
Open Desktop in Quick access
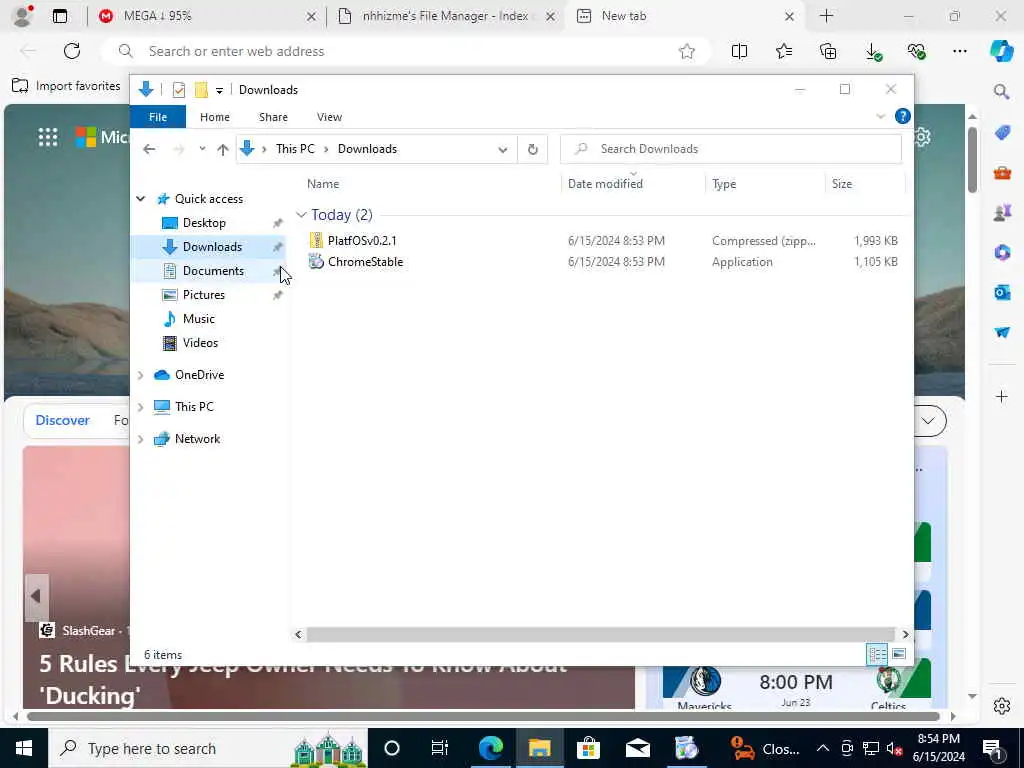[204, 223]
